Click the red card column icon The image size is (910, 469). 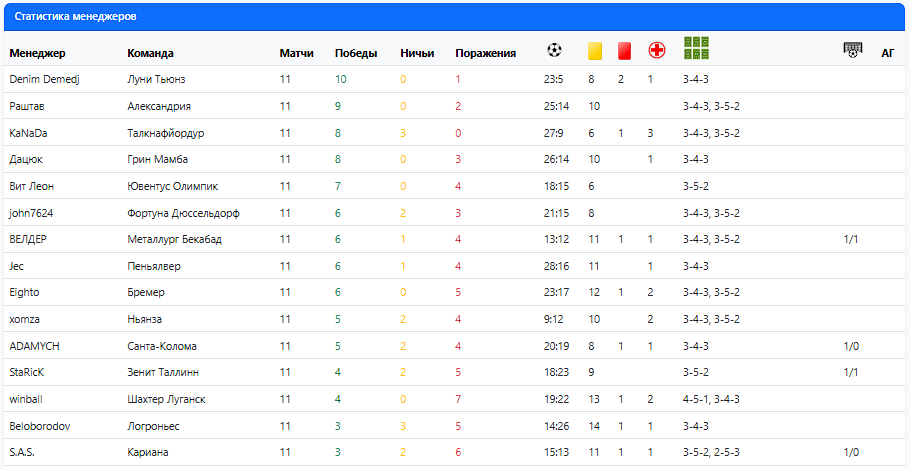coord(623,50)
